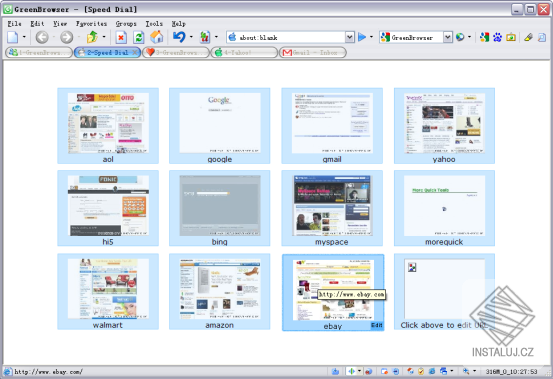The height and width of the screenshot is (379, 553).
Task: Stop loading with the red X icon
Action: [121, 37]
